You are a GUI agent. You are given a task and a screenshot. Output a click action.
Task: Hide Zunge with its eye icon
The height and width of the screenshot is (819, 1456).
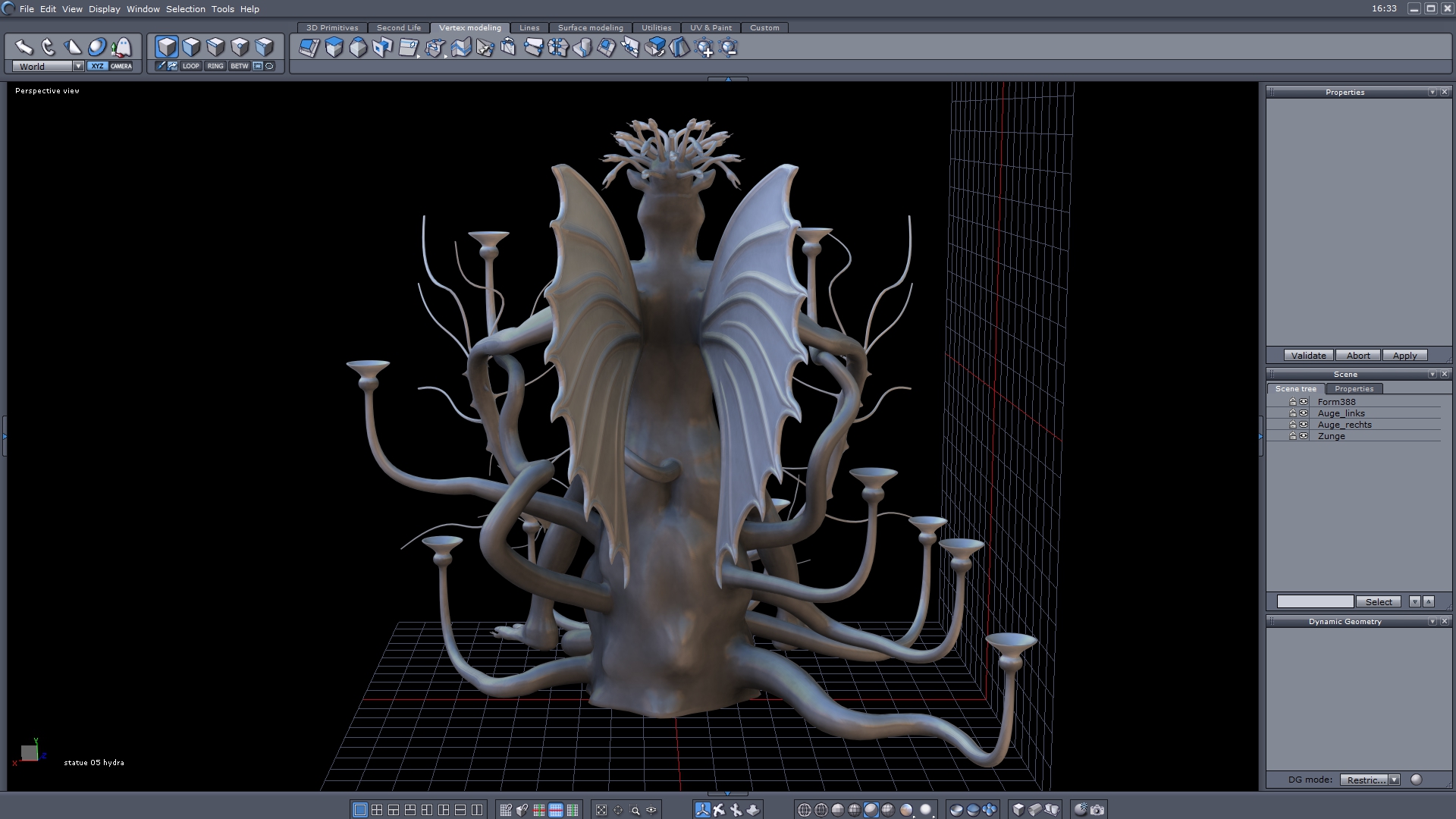[1304, 436]
